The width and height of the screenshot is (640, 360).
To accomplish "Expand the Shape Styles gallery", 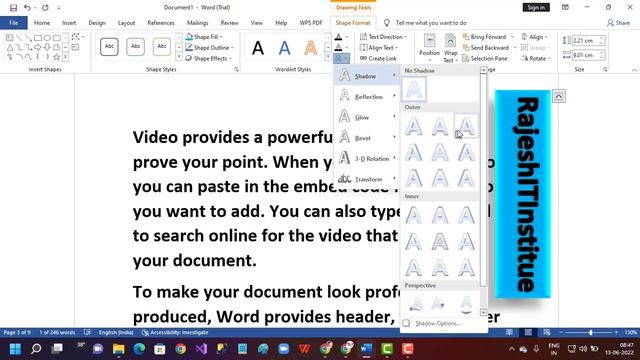I will pyautogui.click(x=179, y=58).
